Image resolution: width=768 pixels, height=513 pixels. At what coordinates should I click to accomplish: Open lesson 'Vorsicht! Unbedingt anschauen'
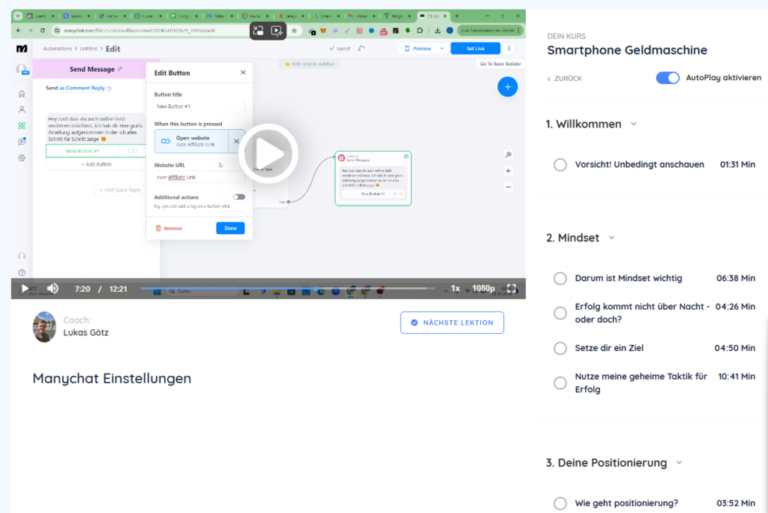pyautogui.click(x=639, y=165)
